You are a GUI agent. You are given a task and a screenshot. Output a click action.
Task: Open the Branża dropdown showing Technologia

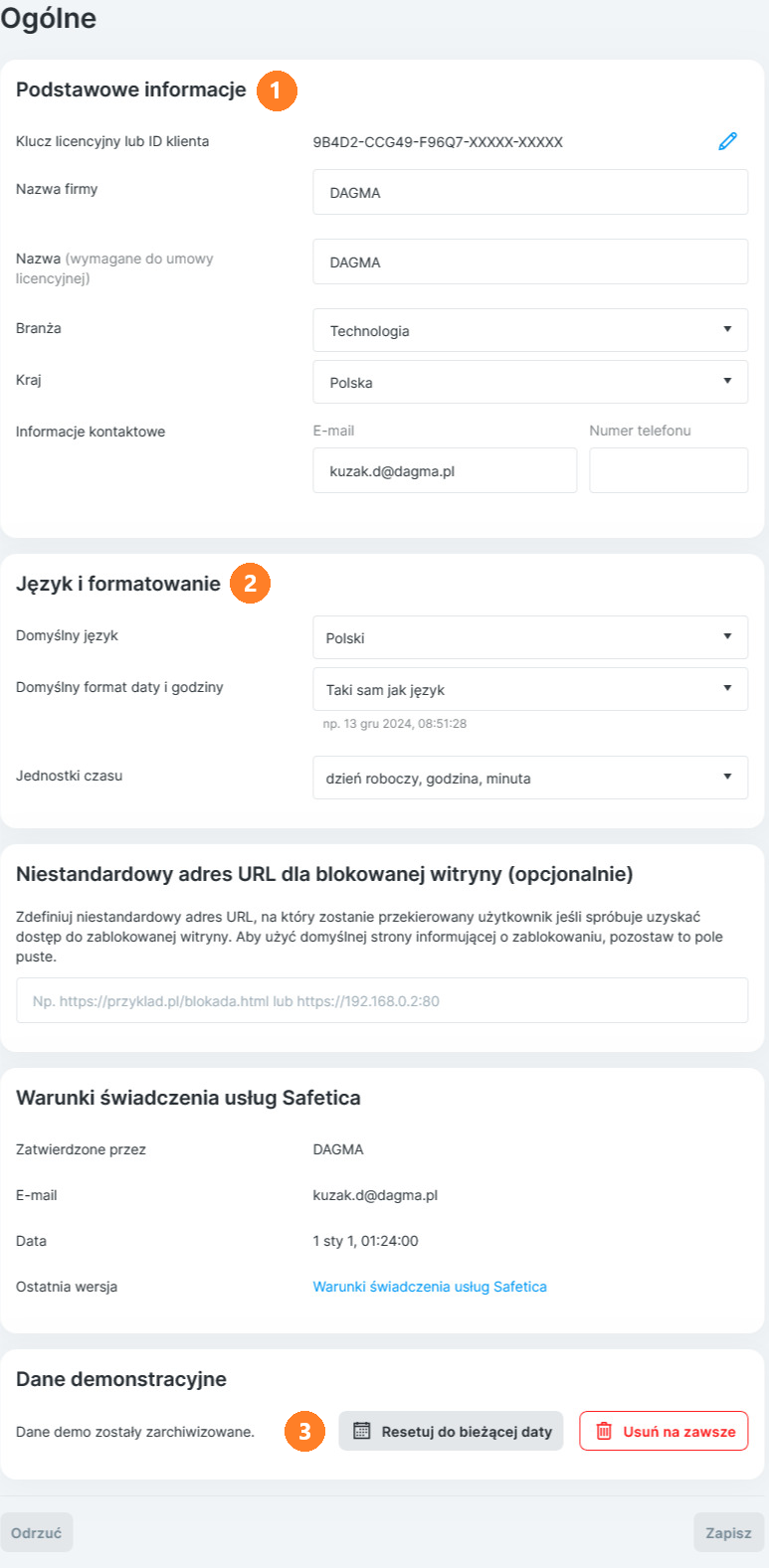530,330
